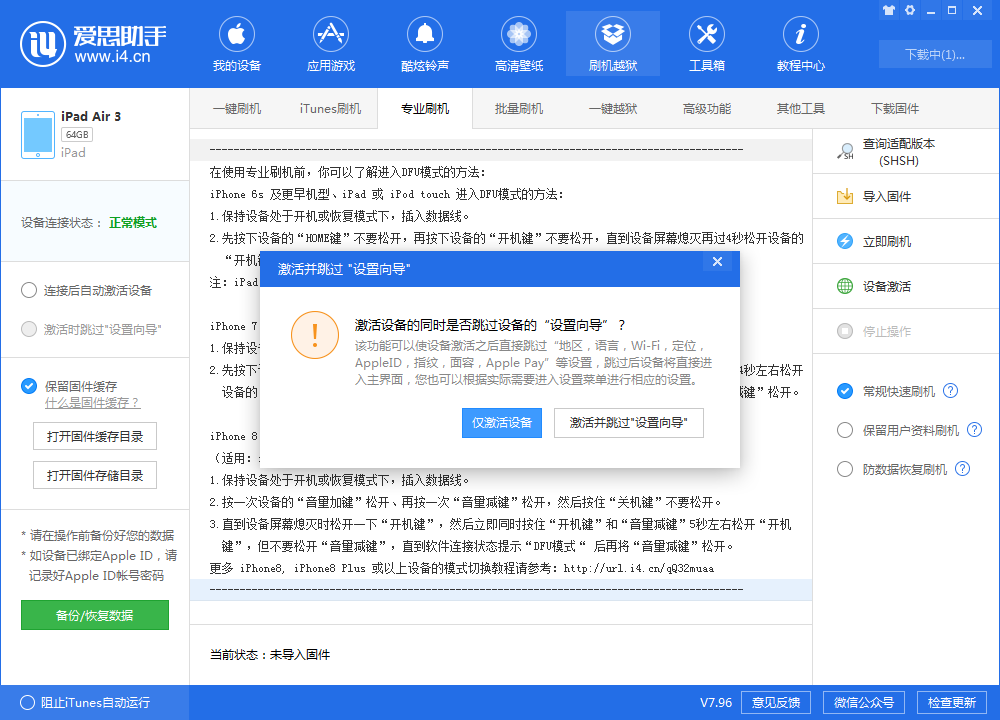Open 刷机越狱 flash and jailbreak section

pos(612,42)
